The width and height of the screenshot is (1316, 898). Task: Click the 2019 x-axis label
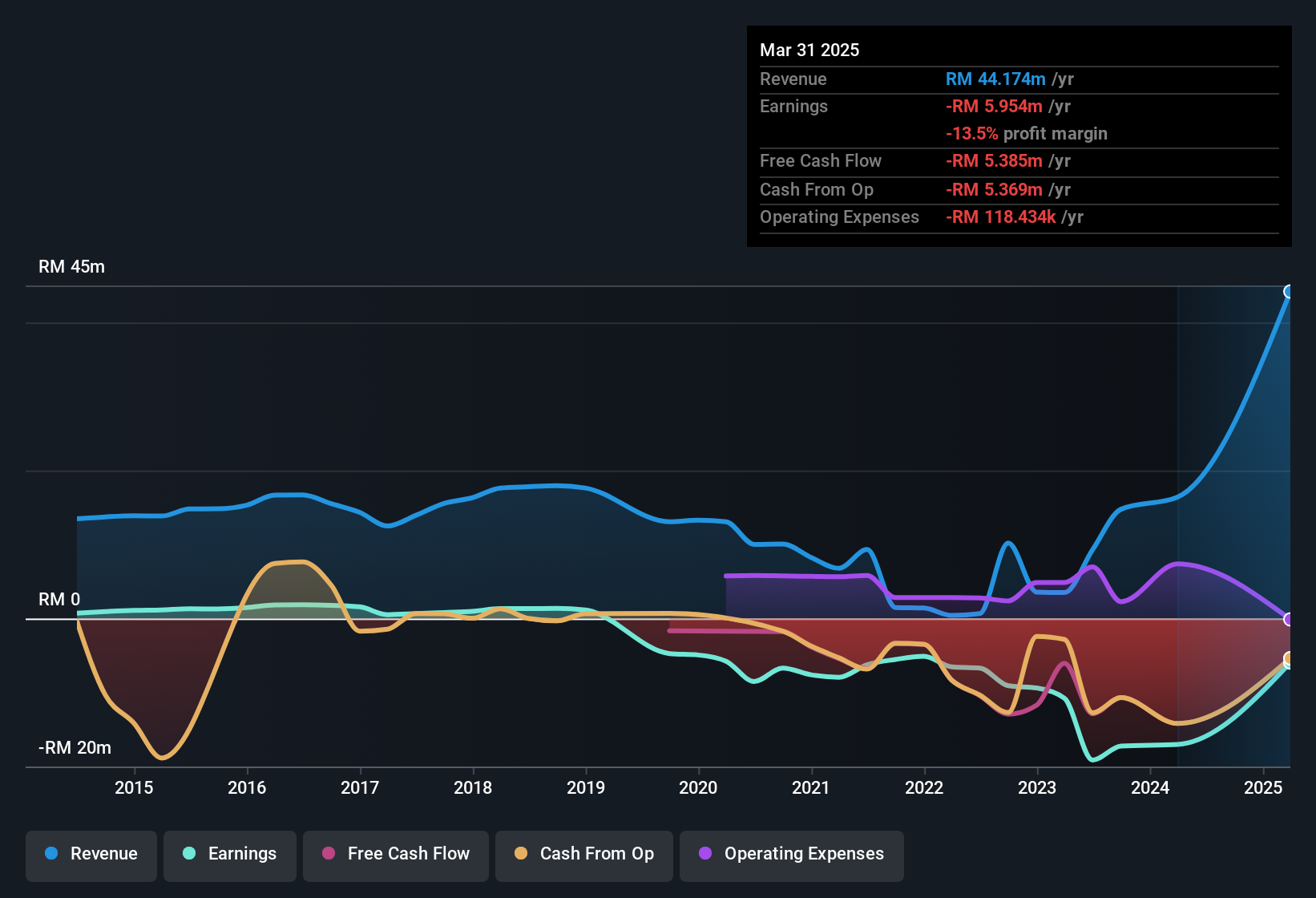[586, 787]
